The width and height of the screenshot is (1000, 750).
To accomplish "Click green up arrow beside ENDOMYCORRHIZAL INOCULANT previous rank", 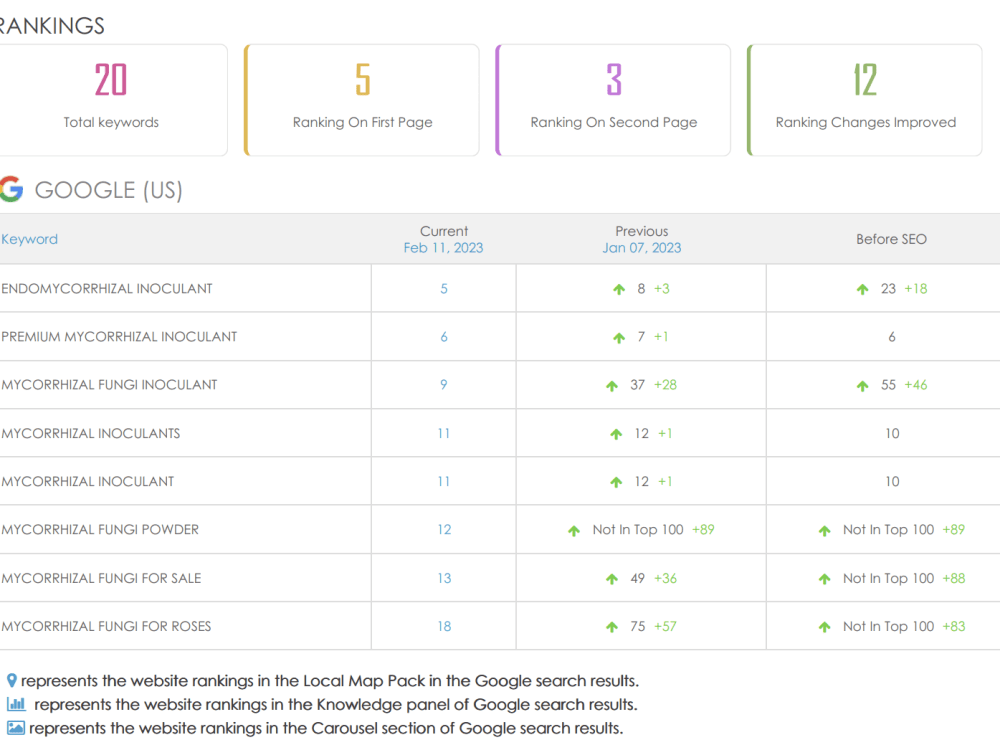I will coord(618,288).
